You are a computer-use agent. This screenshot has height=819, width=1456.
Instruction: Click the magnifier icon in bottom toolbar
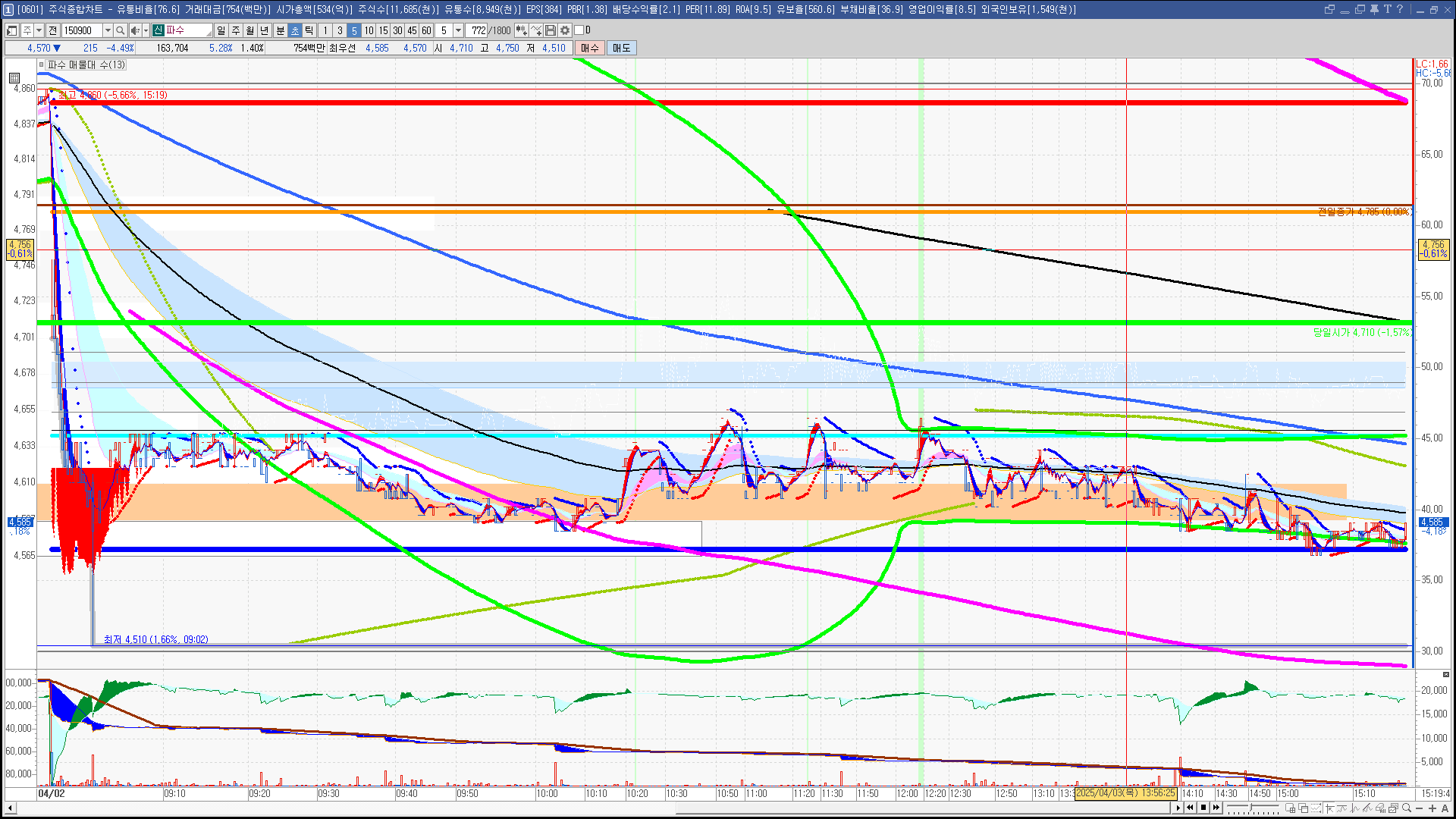point(1407,808)
